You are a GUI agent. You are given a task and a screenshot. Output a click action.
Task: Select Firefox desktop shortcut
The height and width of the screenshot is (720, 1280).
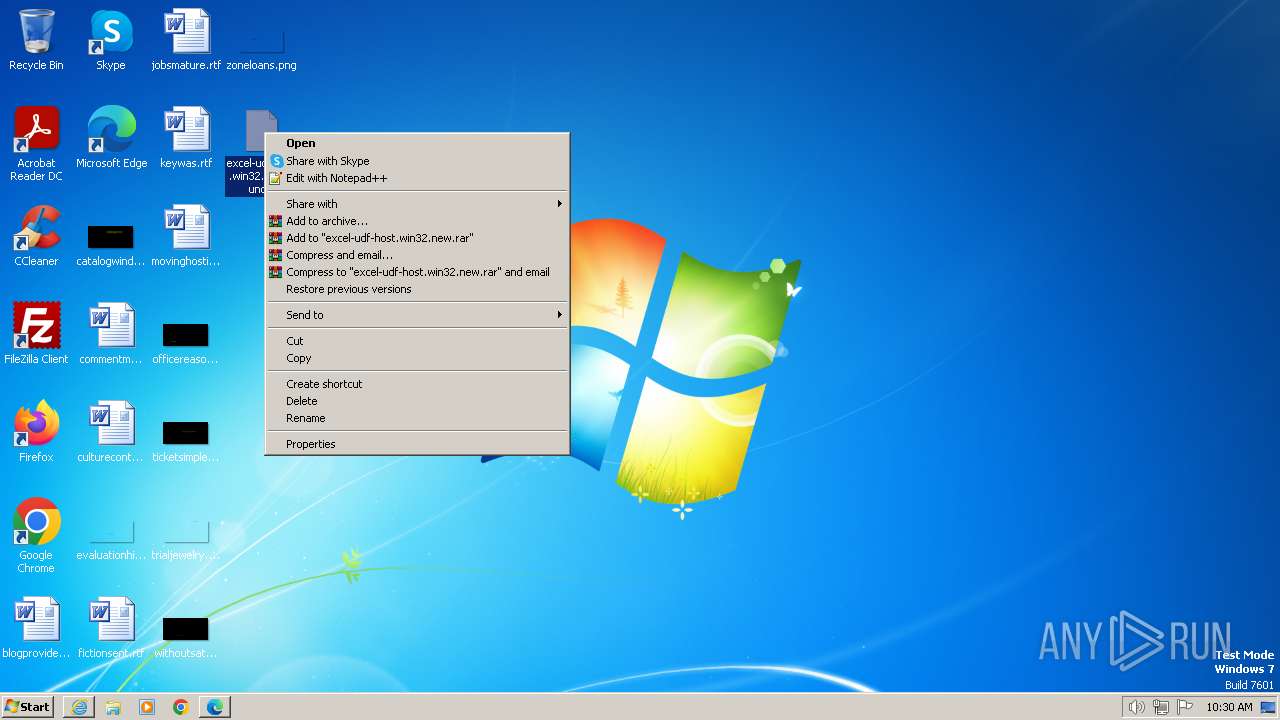coord(36,432)
